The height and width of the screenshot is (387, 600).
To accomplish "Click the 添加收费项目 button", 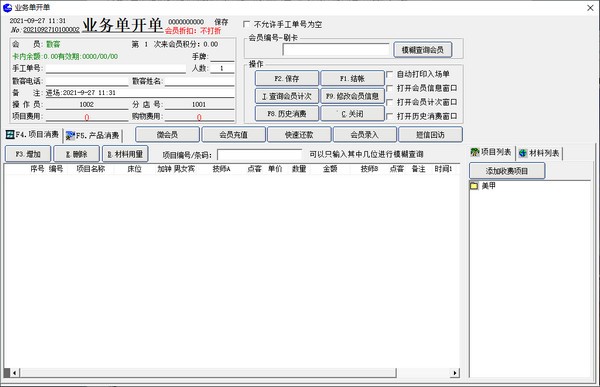I will coord(507,171).
